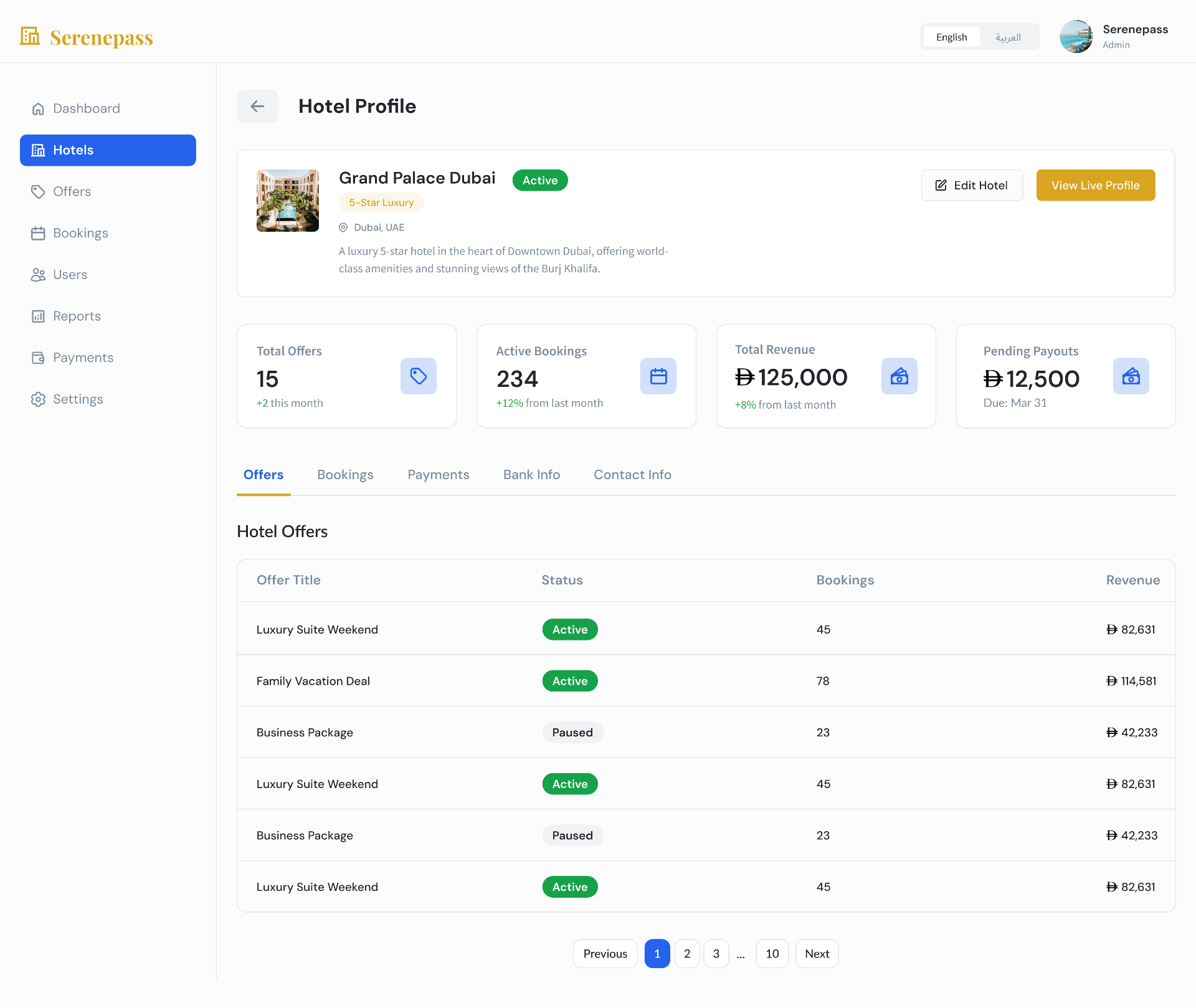The image size is (1196, 1008).
Task: Click the Offer Title column header
Action: point(288,580)
